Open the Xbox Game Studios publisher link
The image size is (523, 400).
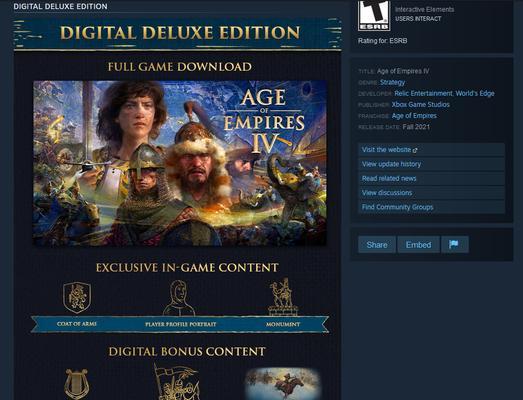pyautogui.click(x=421, y=104)
